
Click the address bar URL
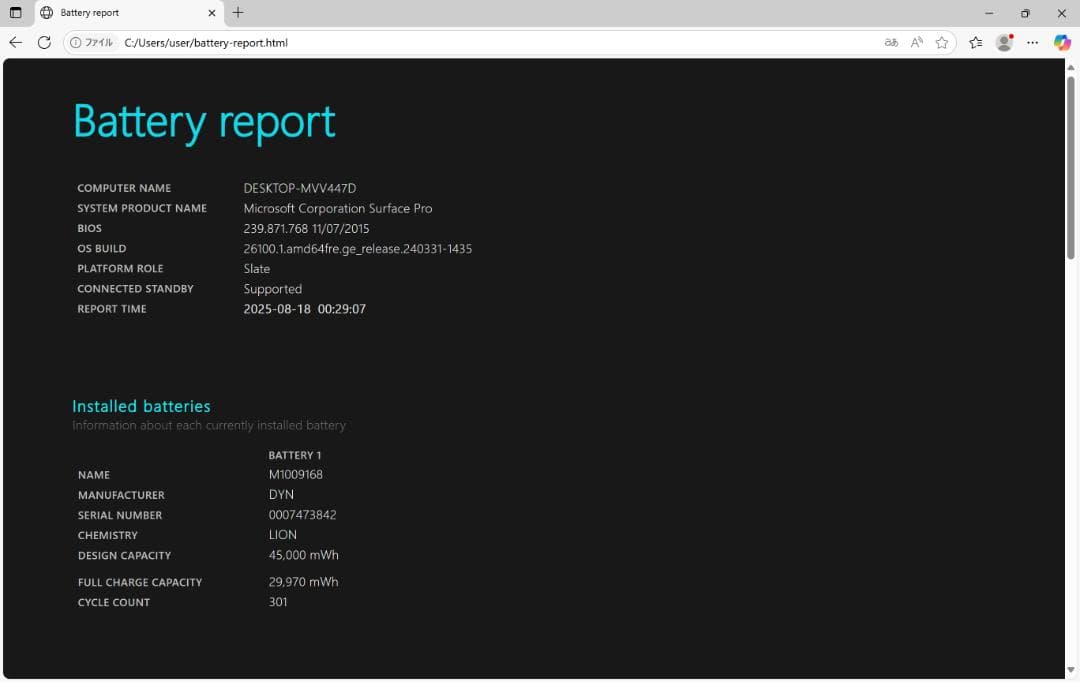205,43
